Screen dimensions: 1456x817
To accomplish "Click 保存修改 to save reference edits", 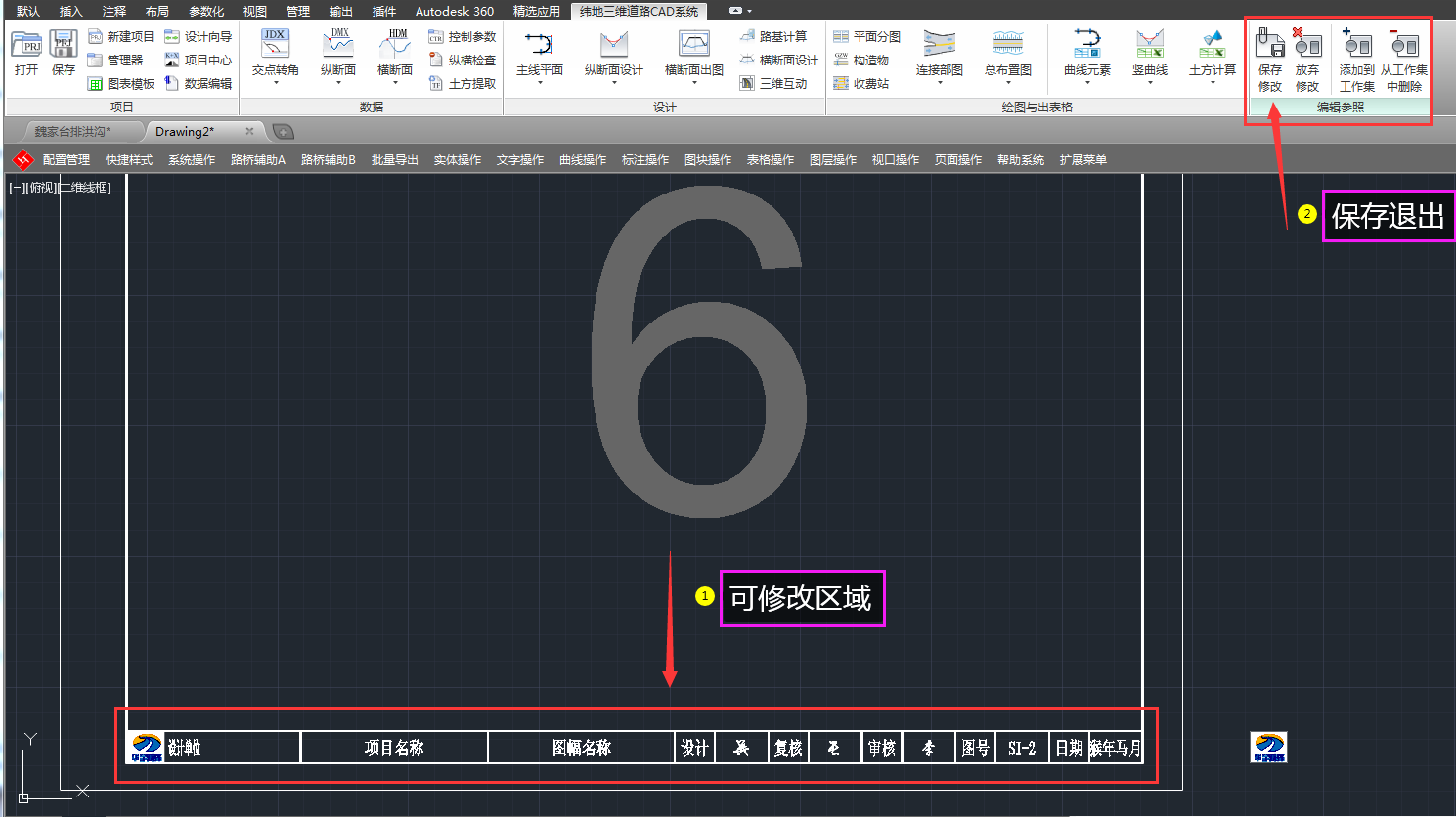I will [x=1270, y=60].
